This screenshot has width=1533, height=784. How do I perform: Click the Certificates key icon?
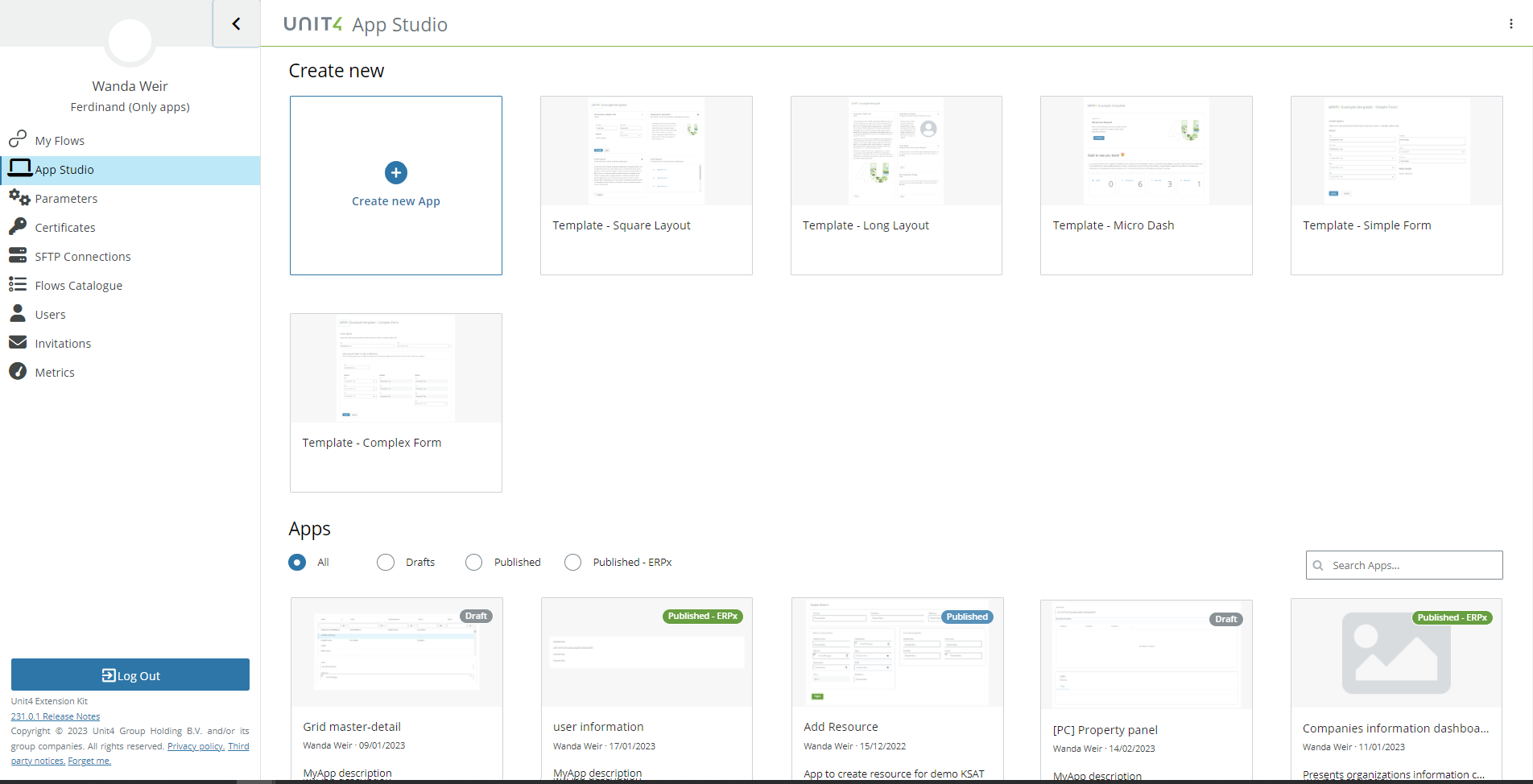18,226
